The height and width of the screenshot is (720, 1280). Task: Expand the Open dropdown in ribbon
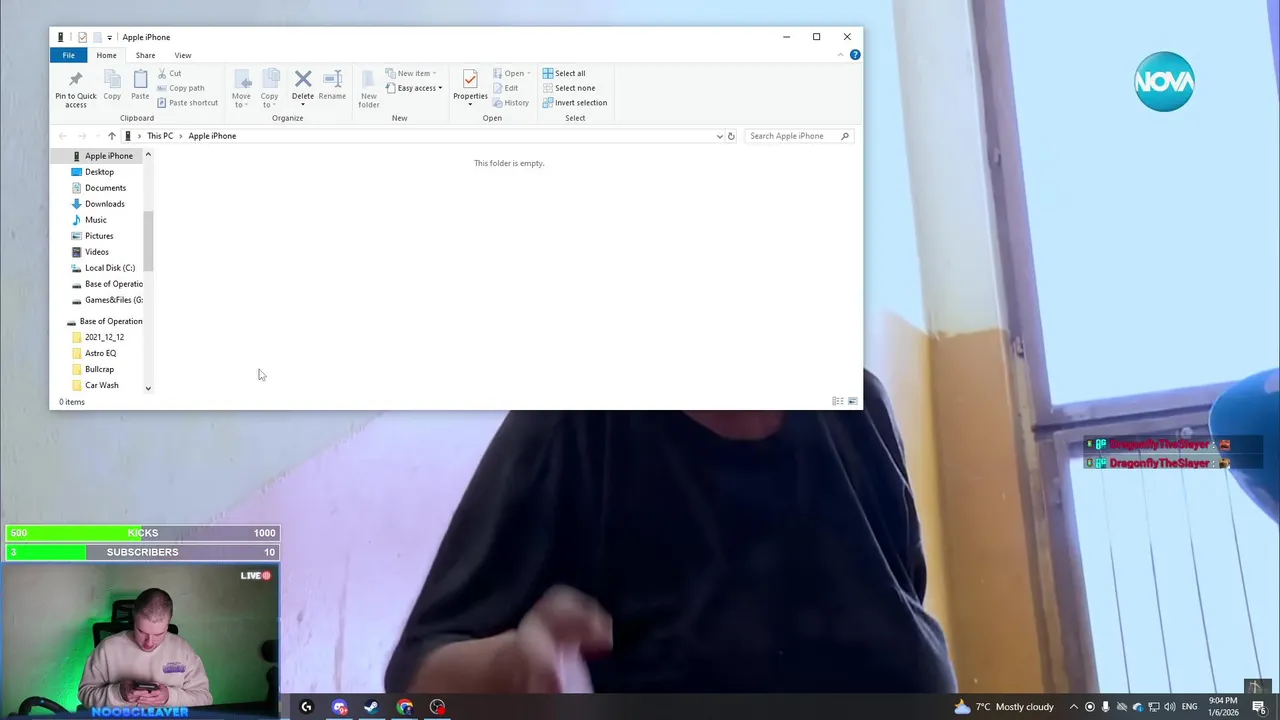click(512, 73)
